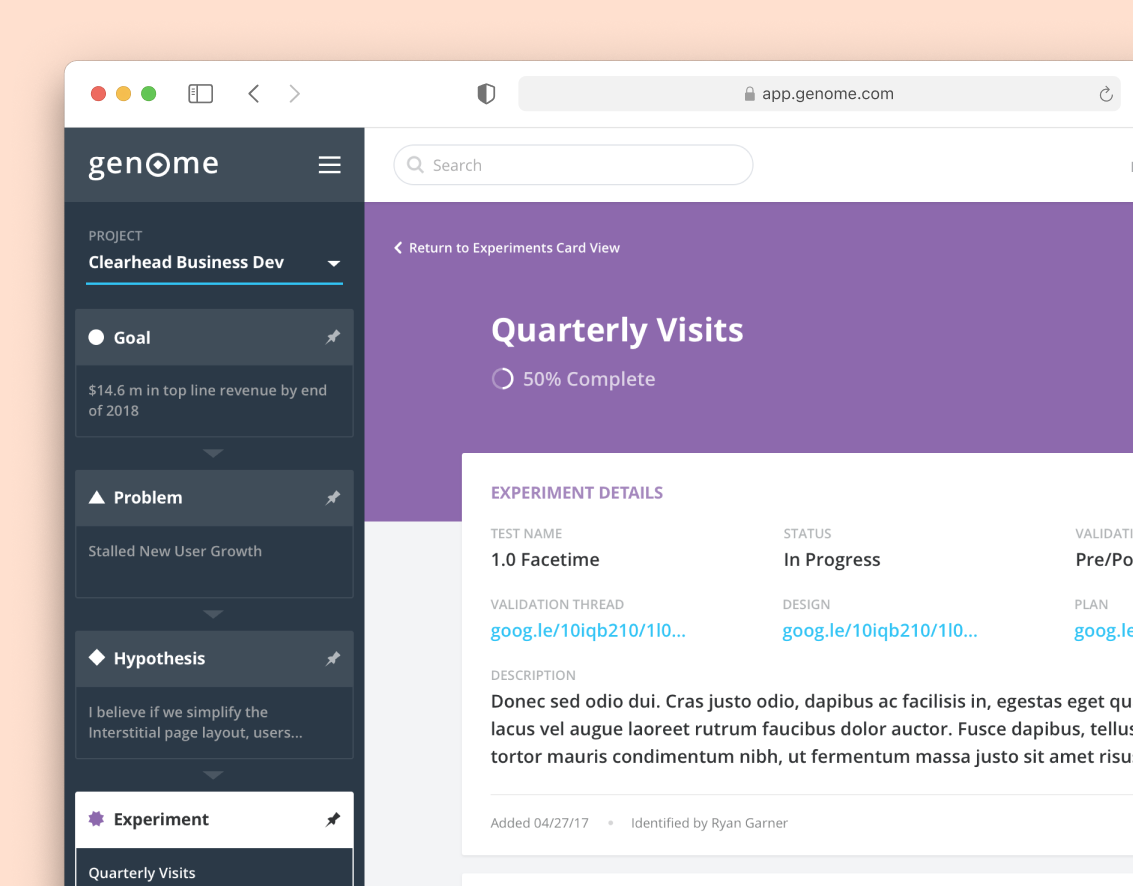Click the Goal circle icon
This screenshot has height=886, width=1133.
click(x=96, y=337)
